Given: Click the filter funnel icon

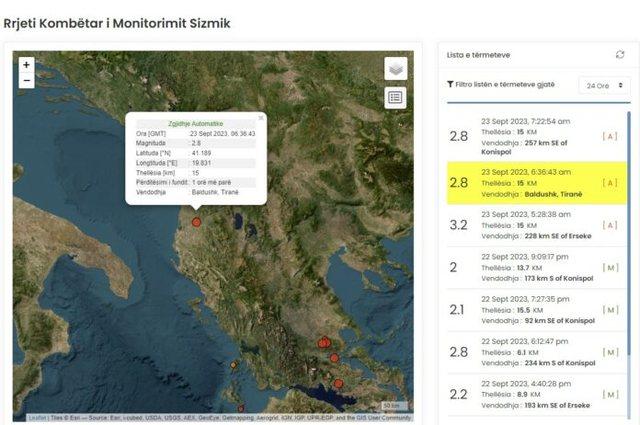Looking at the screenshot, I should 450,85.
